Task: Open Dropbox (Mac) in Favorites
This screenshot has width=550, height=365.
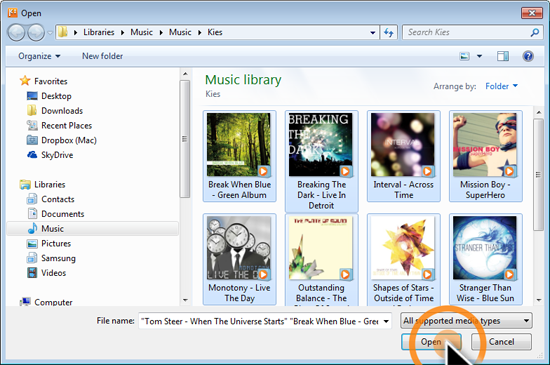Action: [69, 140]
